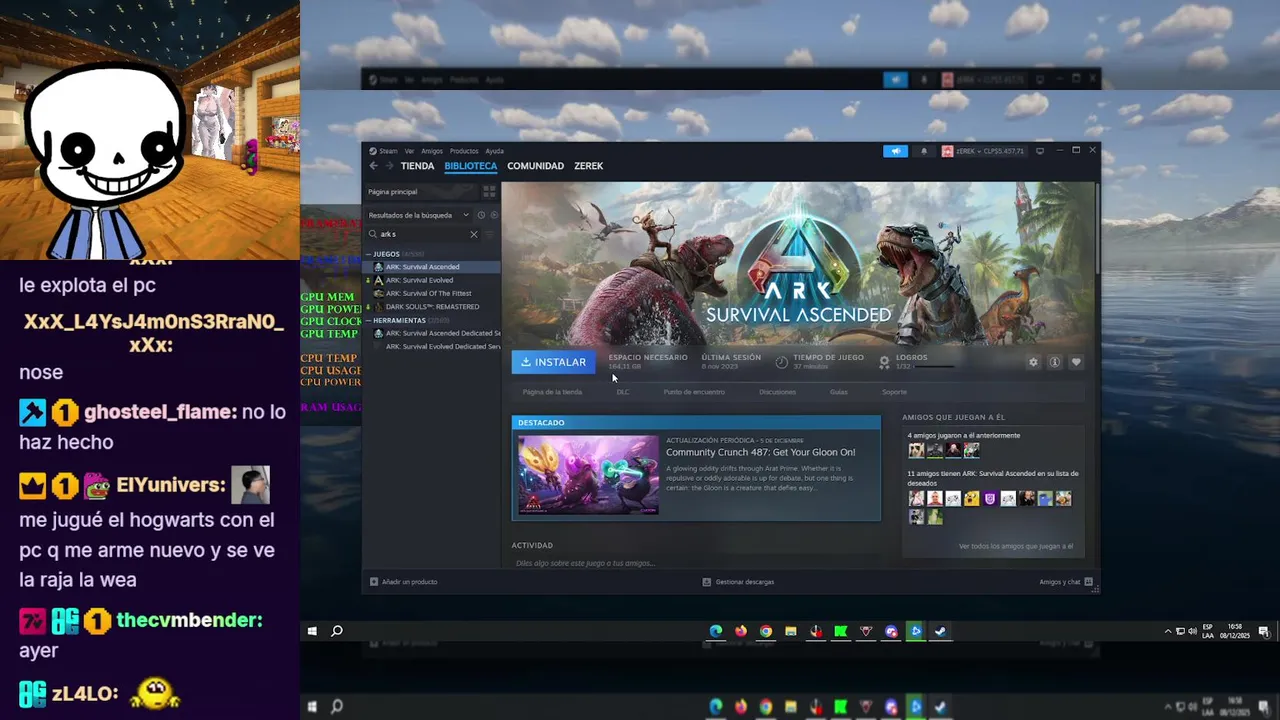The image size is (1280, 720).
Task: Click the activity text box about this game
Action: point(695,563)
